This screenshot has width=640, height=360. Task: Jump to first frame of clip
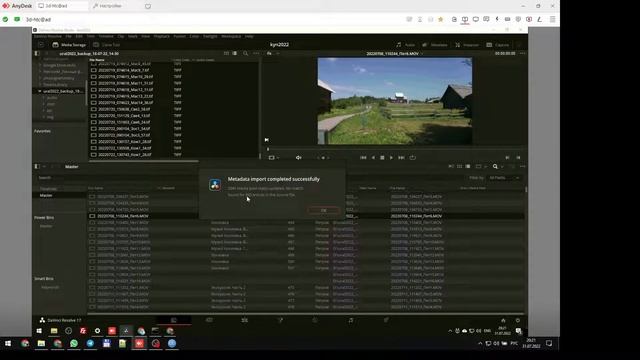363,158
